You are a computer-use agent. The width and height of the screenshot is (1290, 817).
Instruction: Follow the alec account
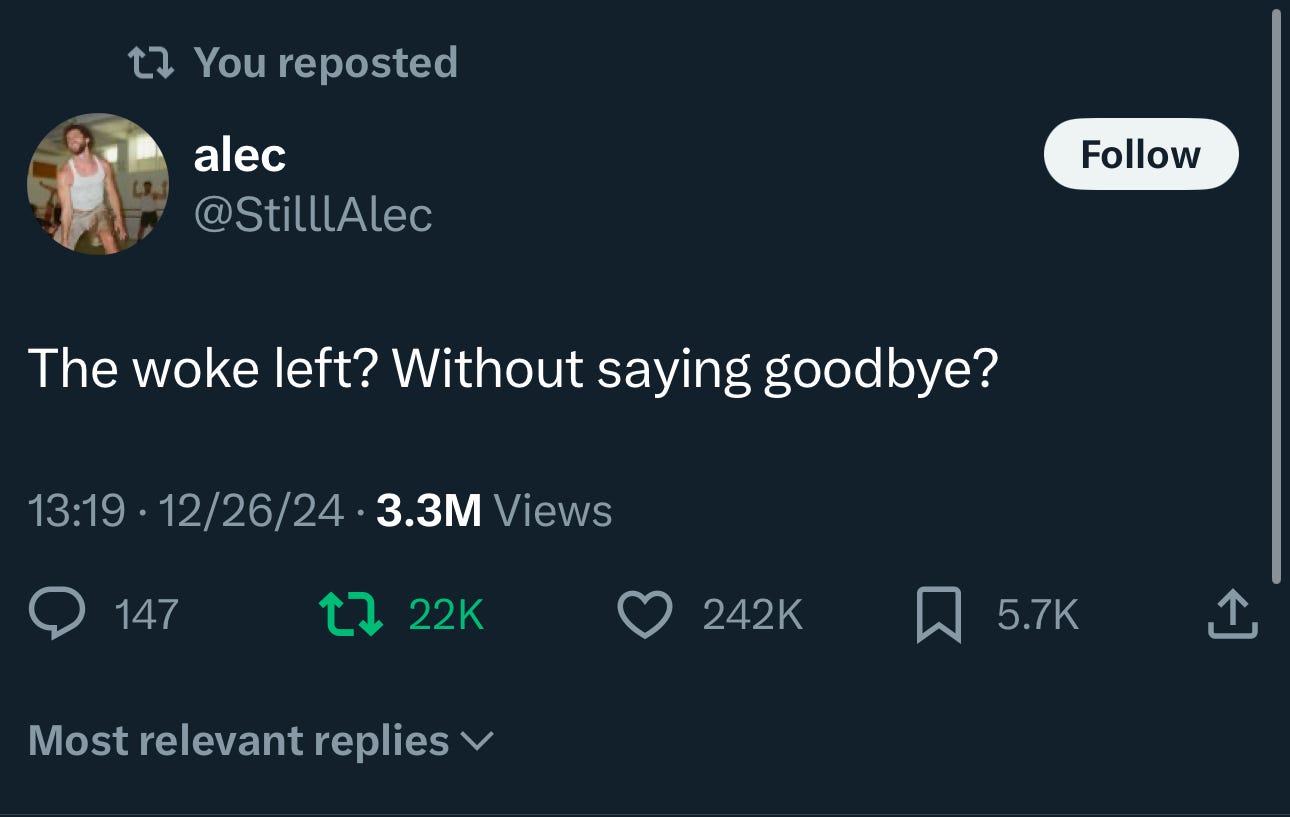point(1141,154)
